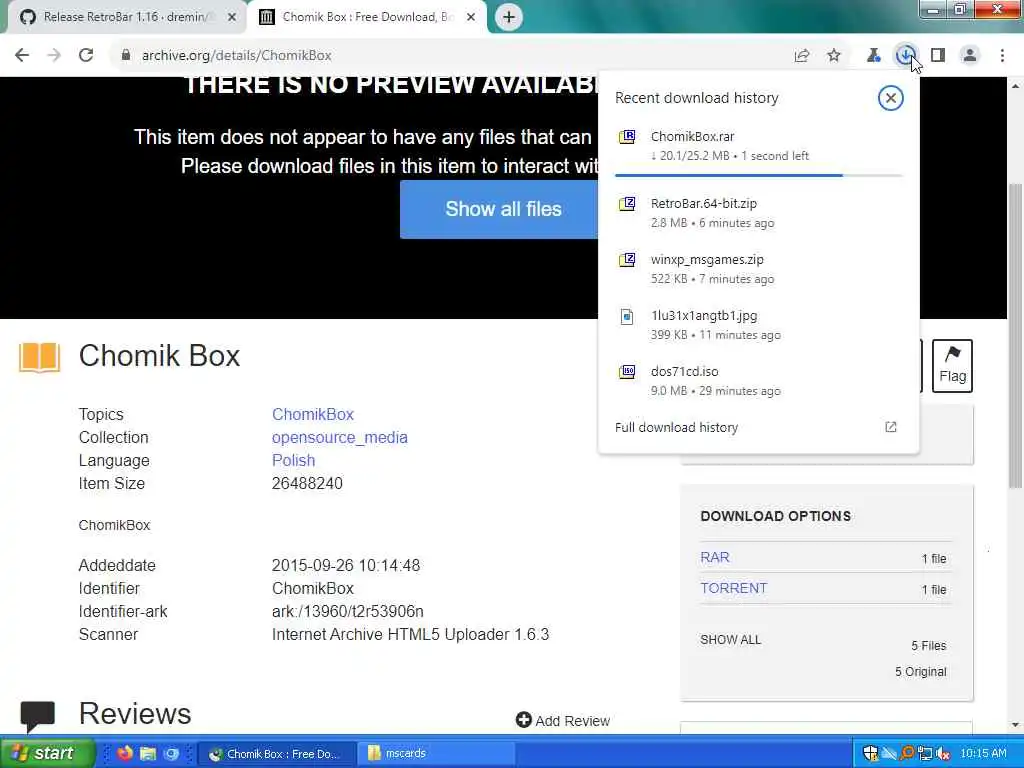Open the Windows start menu
1024x768 pixels.
[x=47, y=753]
